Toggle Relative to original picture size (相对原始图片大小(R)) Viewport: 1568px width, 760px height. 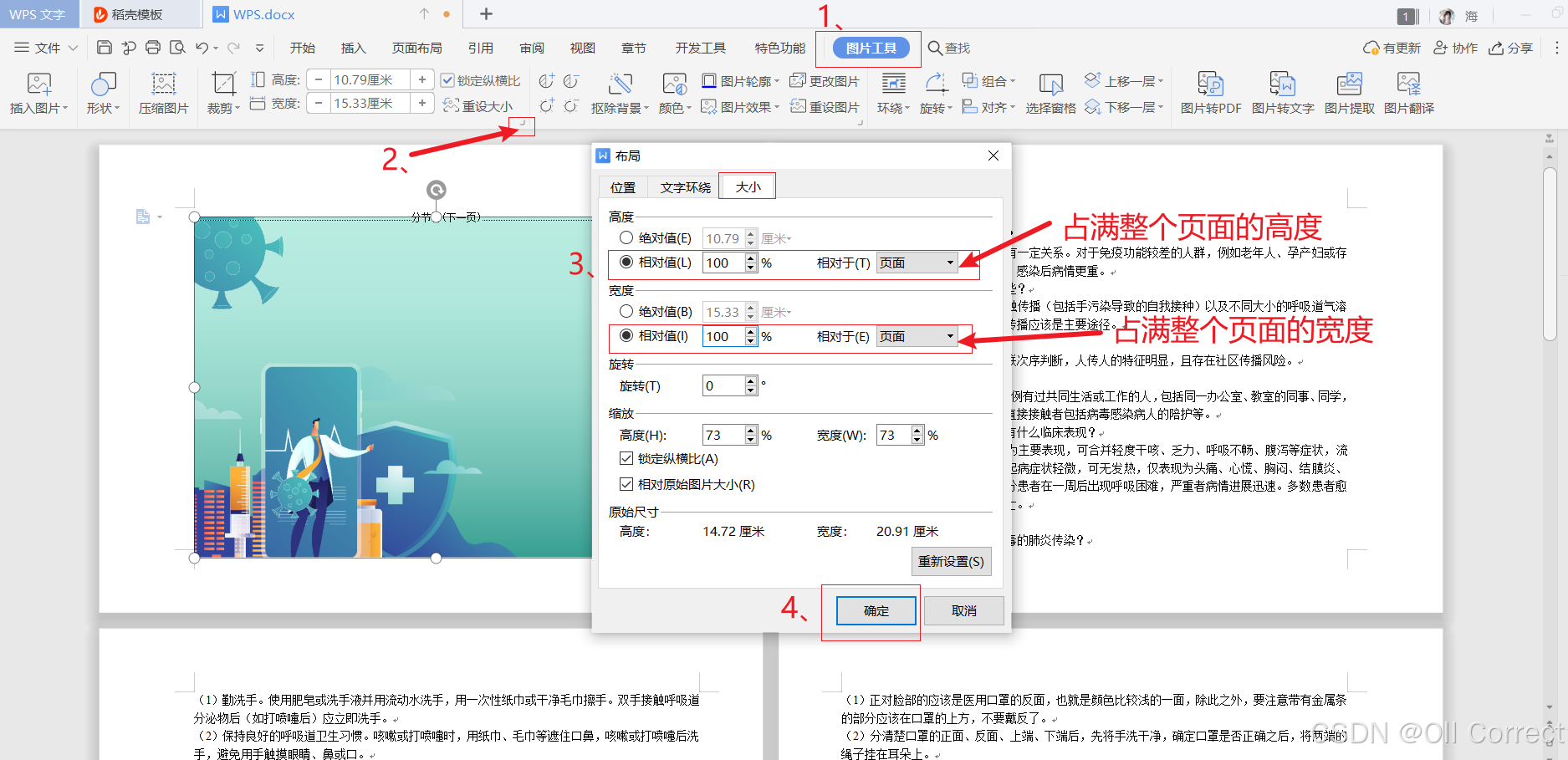tap(626, 484)
